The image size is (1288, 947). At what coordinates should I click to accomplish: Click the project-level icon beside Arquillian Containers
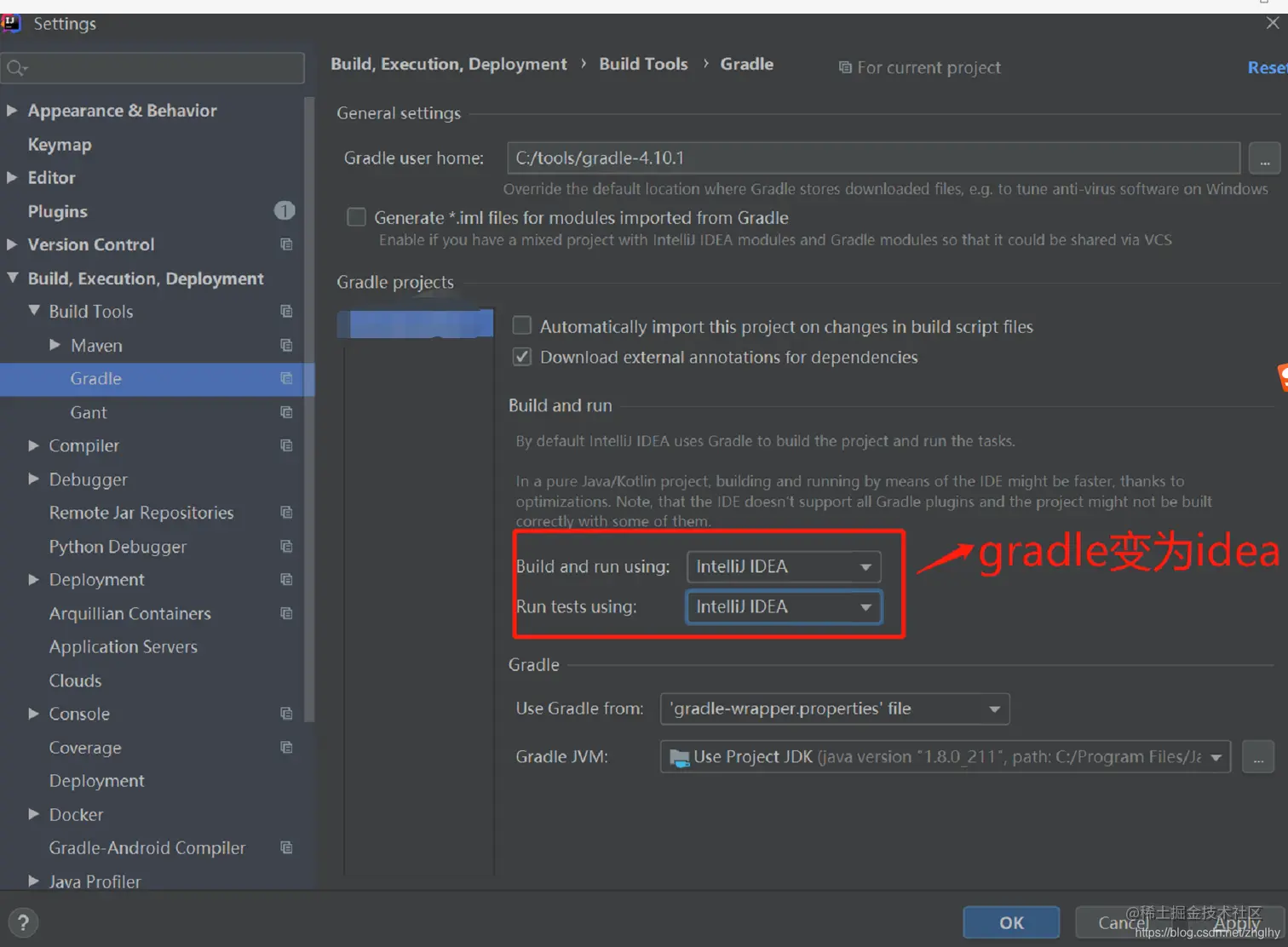[x=286, y=613]
